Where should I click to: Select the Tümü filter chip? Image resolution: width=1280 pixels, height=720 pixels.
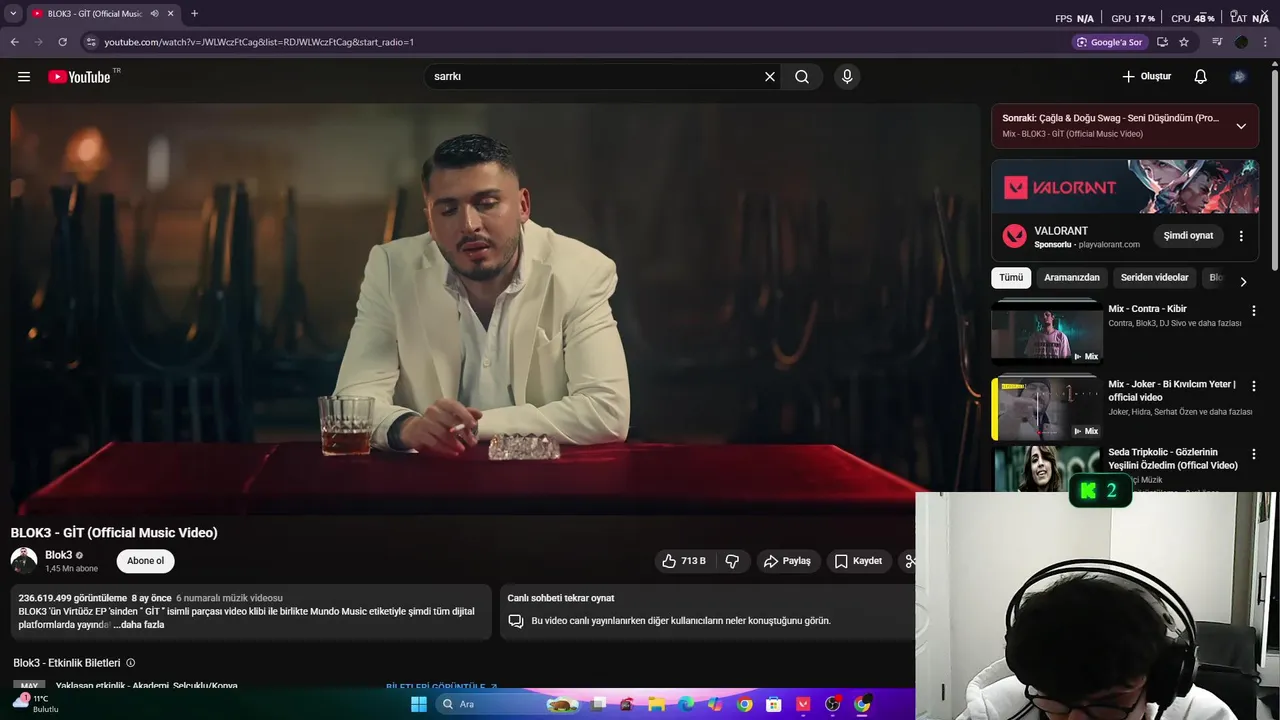coord(1011,278)
